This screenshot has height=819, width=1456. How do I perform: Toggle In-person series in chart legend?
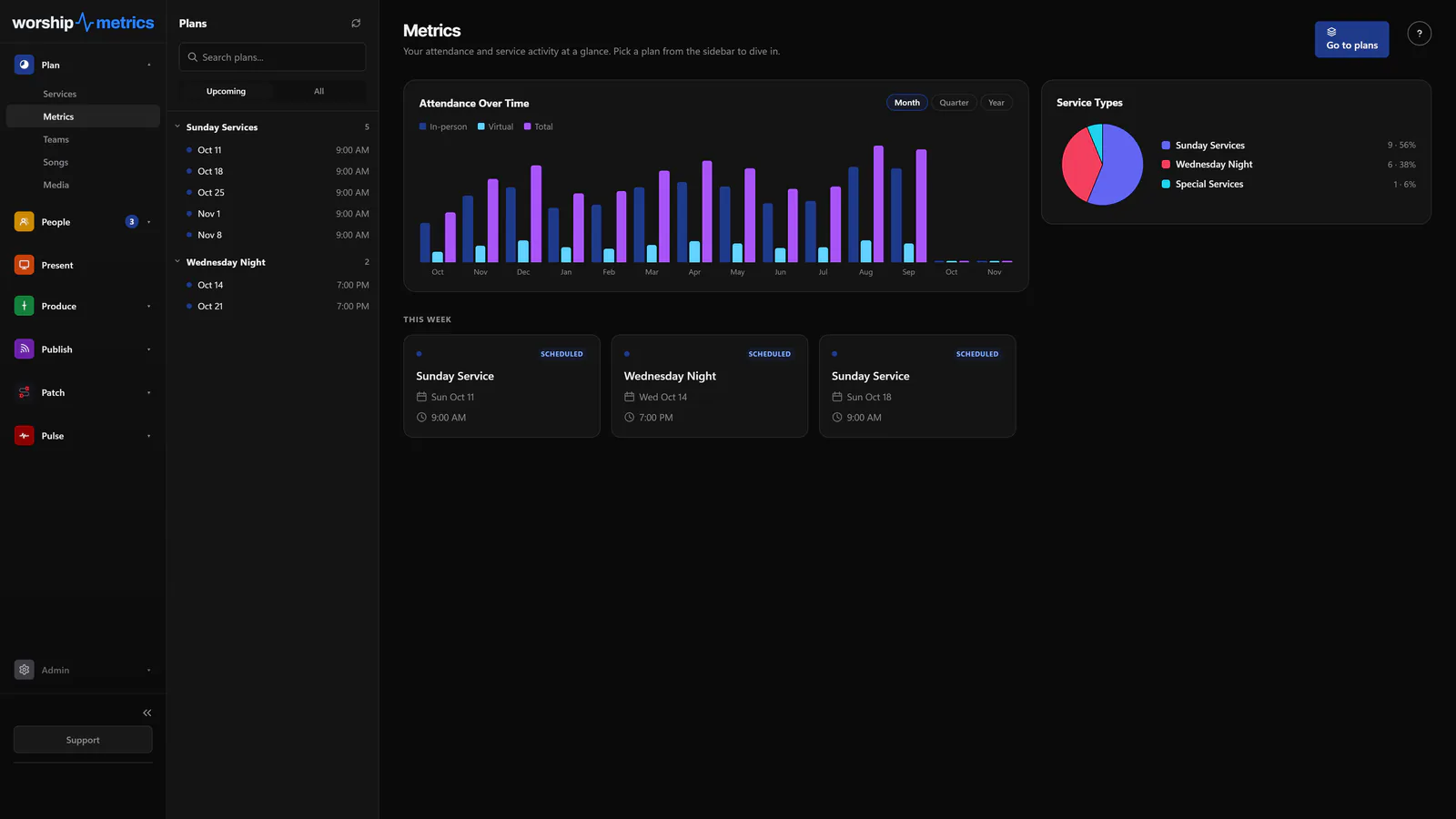tap(443, 126)
